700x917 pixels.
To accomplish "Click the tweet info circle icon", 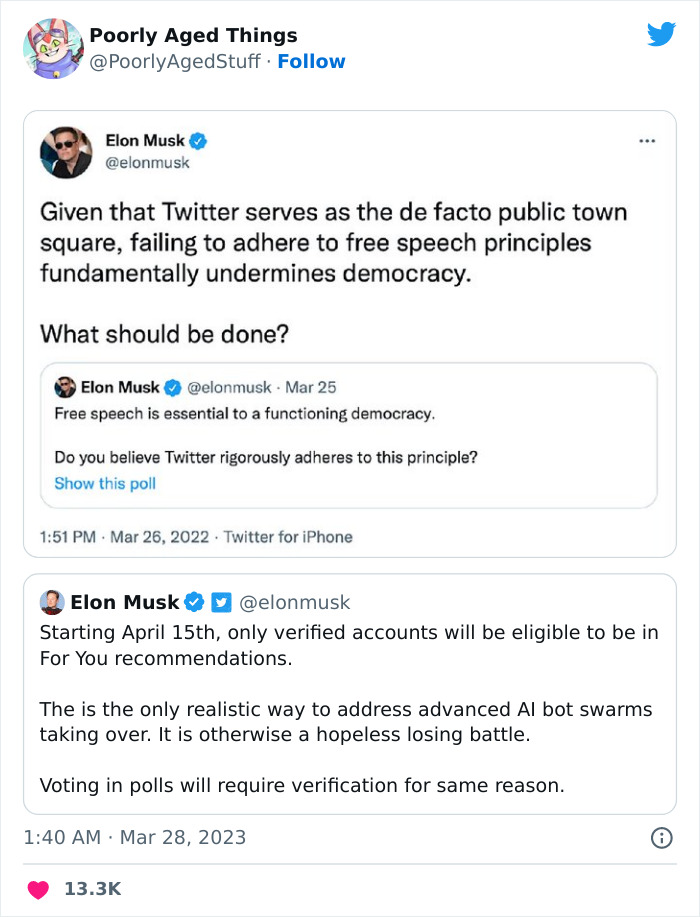I will [661, 838].
